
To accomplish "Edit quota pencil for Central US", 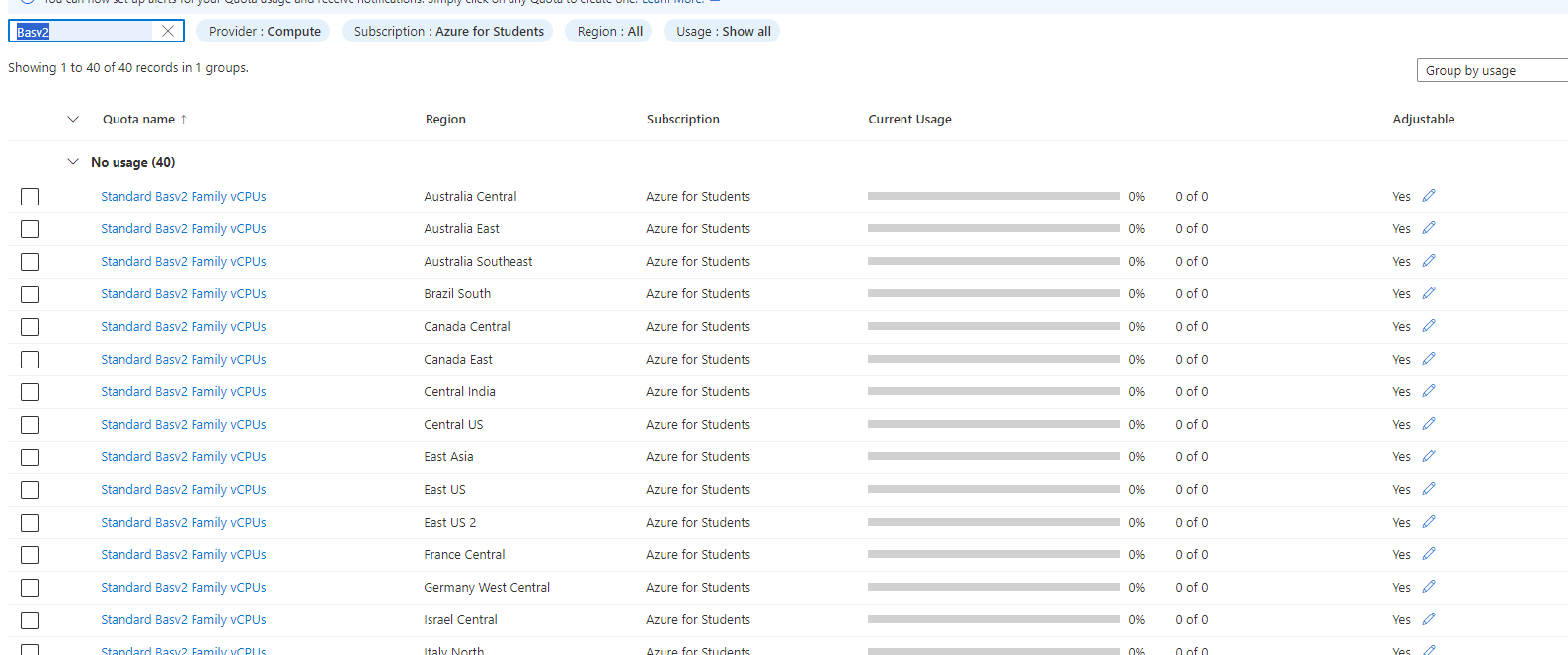I will [1429, 424].
